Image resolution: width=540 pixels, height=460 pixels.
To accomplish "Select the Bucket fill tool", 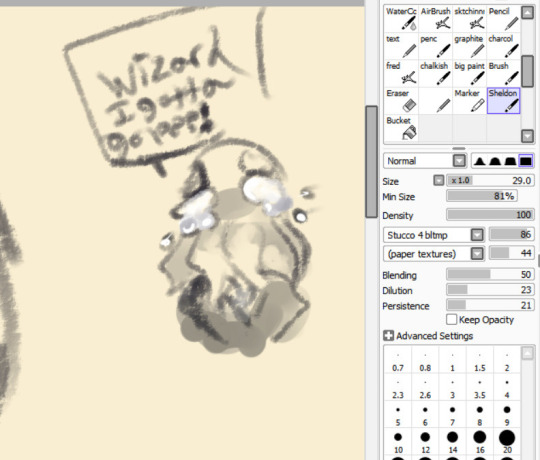I will [x=401, y=128].
